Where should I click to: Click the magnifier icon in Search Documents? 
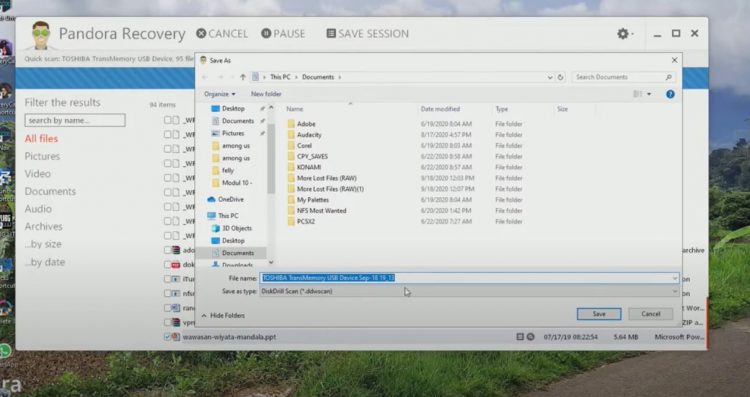click(x=668, y=77)
